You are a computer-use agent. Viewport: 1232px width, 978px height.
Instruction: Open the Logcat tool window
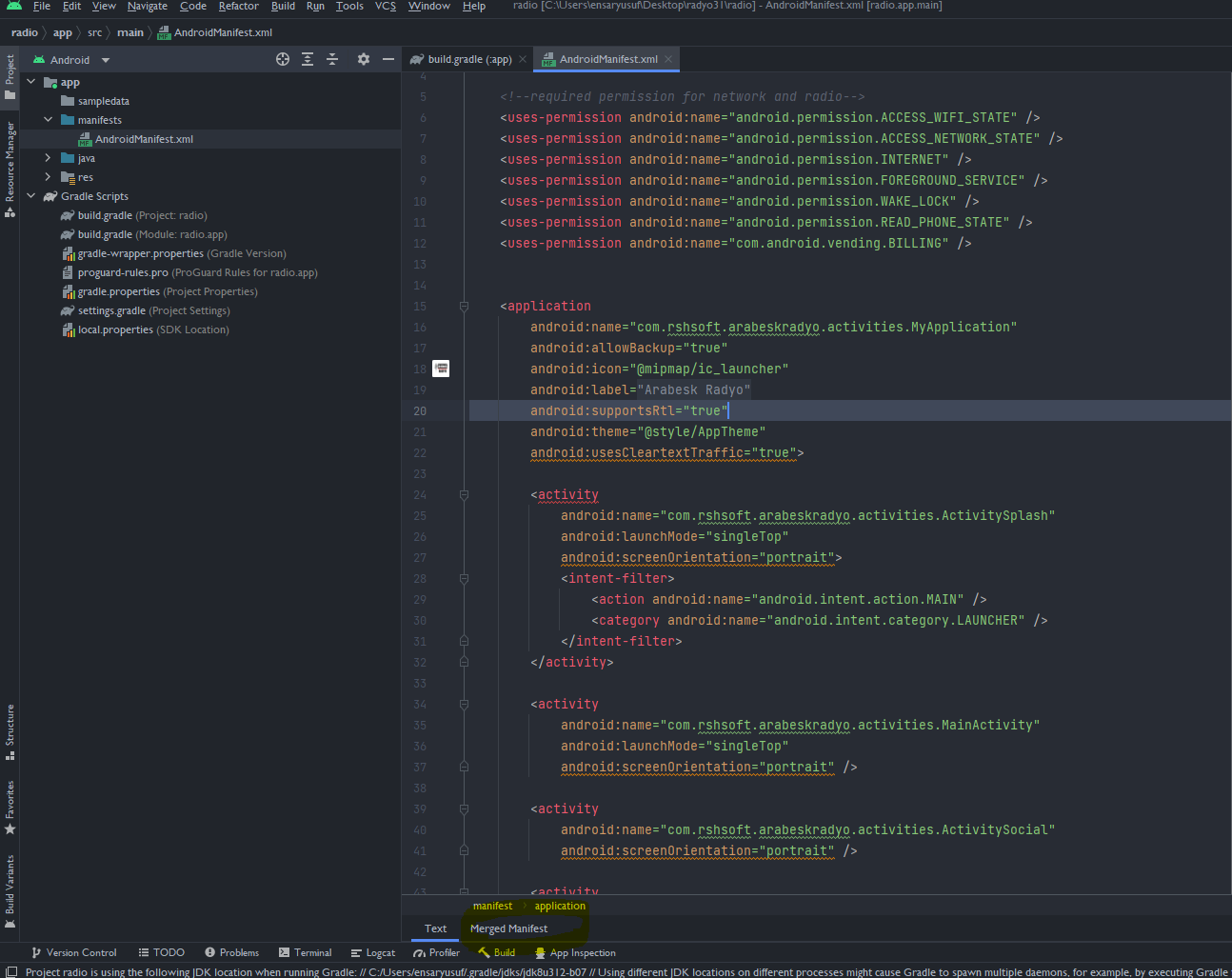(x=372, y=952)
